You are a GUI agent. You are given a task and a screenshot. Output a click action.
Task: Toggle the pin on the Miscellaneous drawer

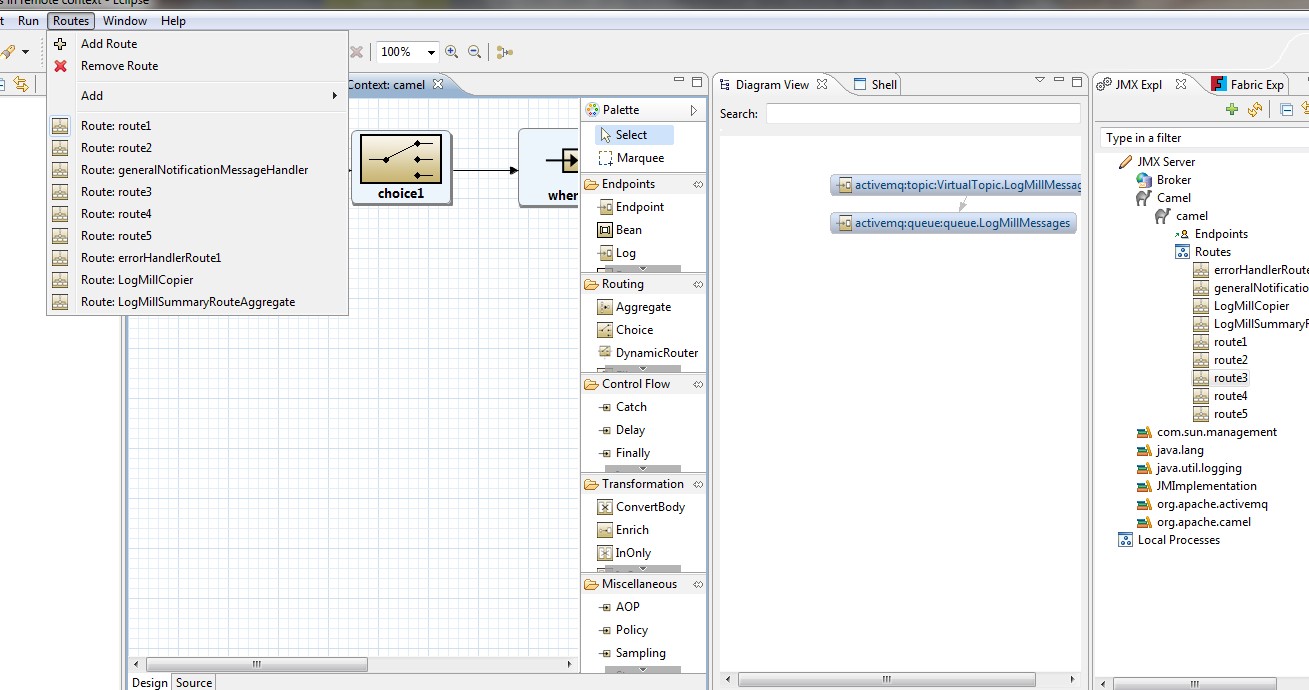[x=698, y=584]
